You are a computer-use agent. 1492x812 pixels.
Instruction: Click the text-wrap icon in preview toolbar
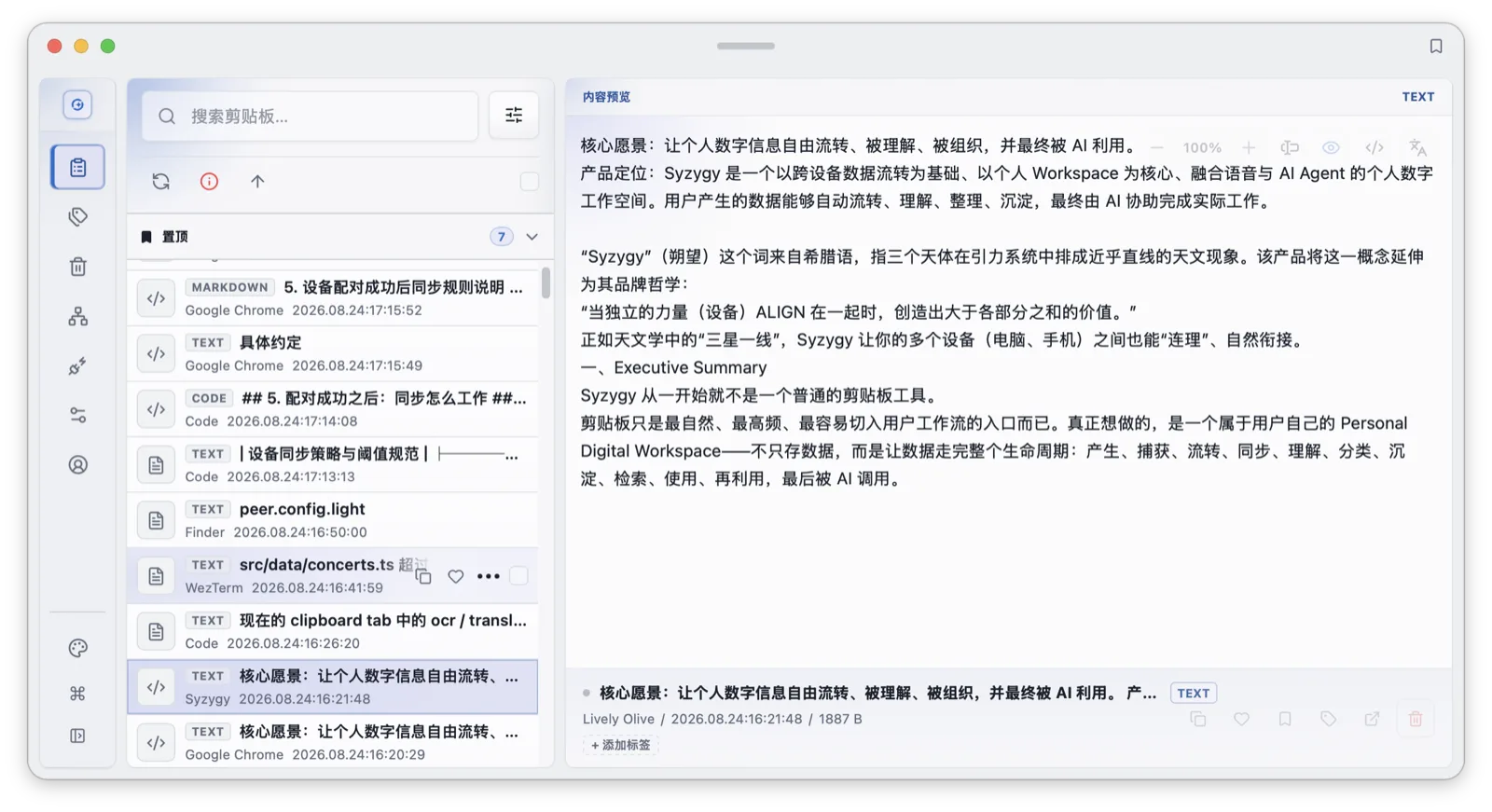click(x=1290, y=147)
